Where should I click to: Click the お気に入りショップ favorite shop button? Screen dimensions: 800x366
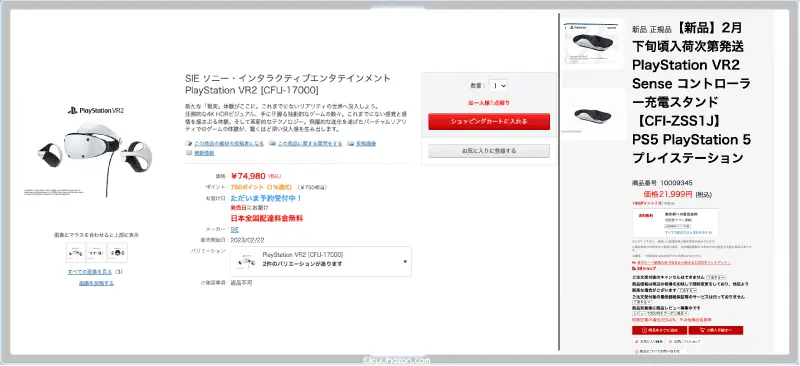click(x=684, y=341)
